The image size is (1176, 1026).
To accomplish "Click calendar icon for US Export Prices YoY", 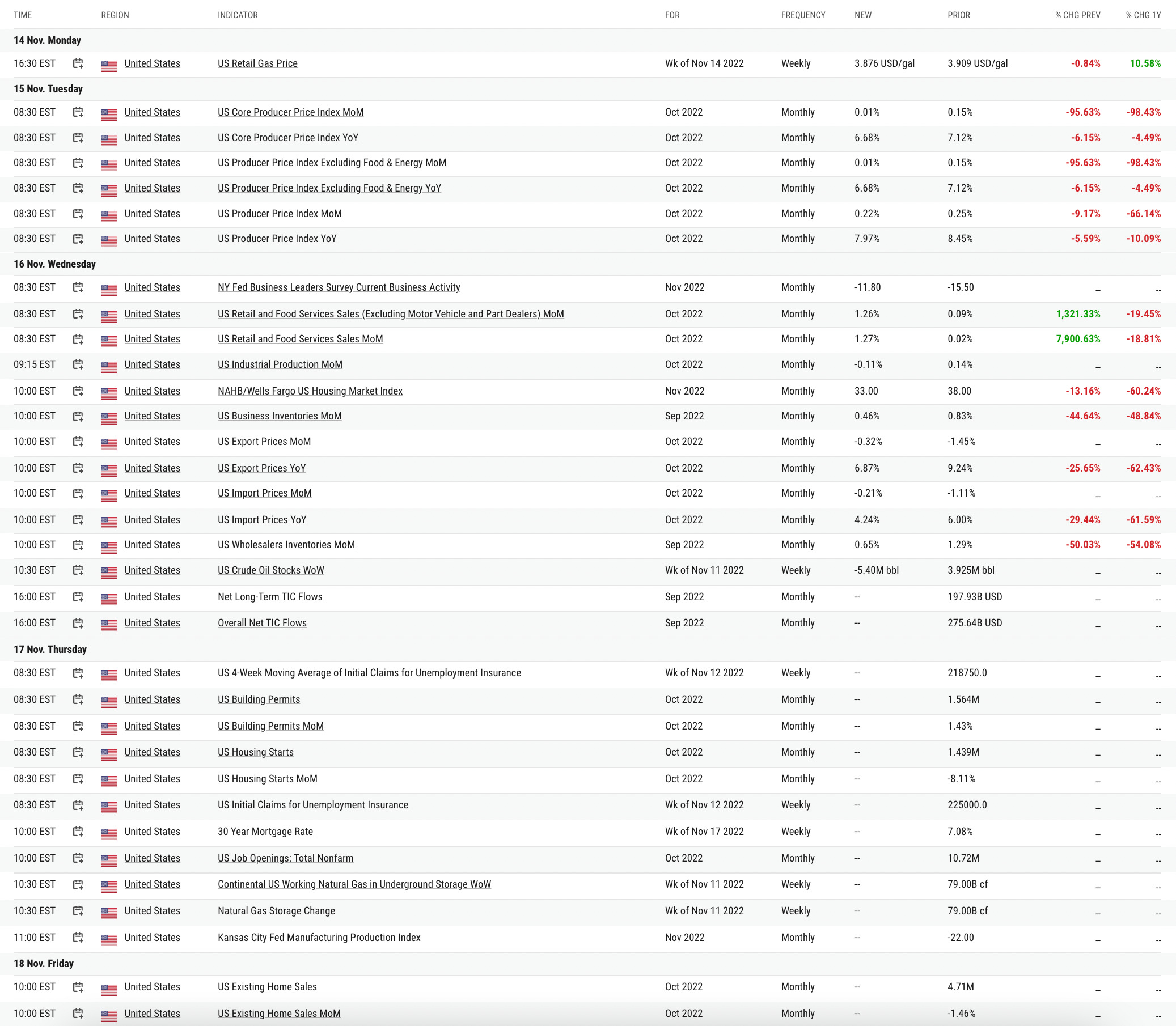I will tap(78, 468).
